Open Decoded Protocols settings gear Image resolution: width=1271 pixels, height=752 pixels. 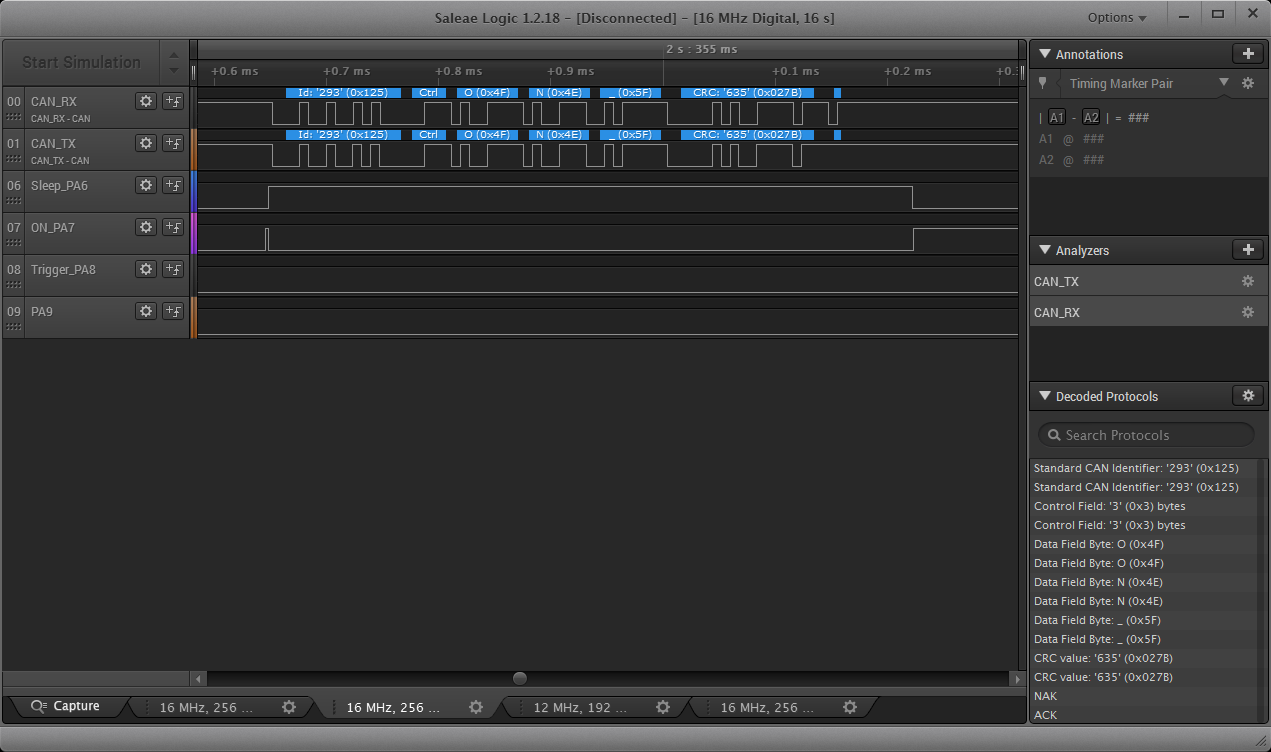coord(1247,396)
